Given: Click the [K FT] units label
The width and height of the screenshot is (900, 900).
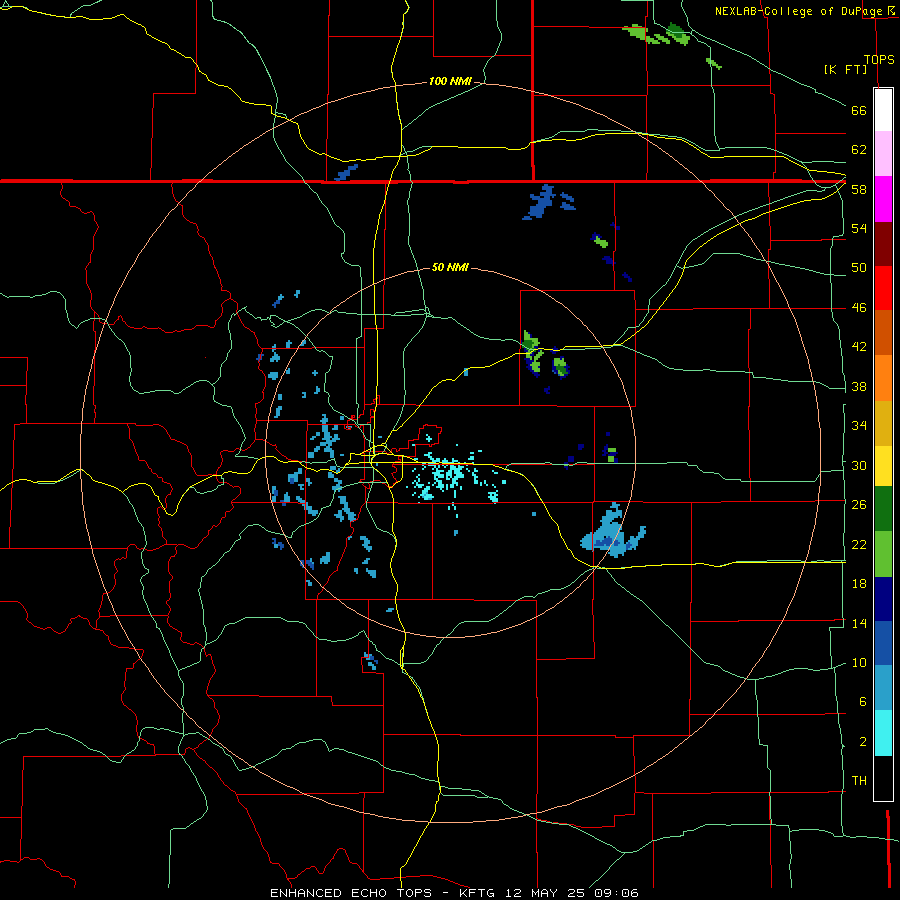Looking at the screenshot, I should (845, 69).
